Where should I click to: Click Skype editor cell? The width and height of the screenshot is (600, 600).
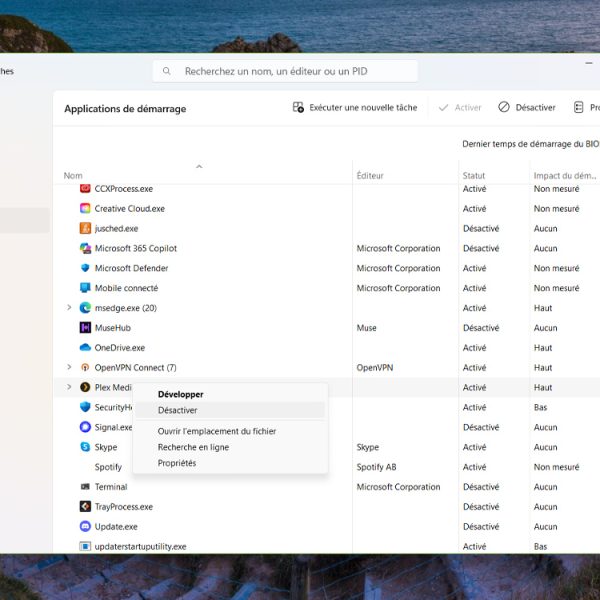tap(367, 447)
